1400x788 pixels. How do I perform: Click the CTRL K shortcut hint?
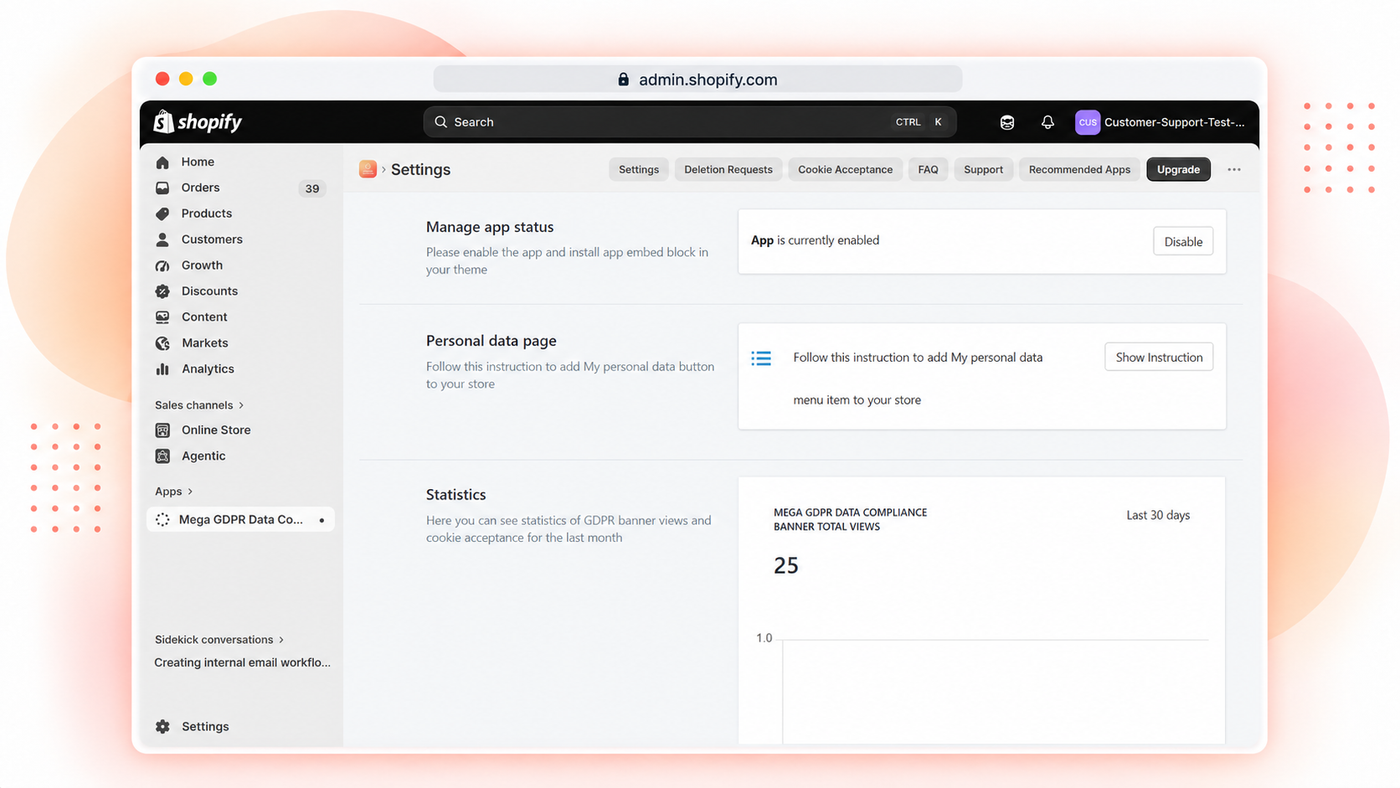pyautogui.click(x=920, y=122)
